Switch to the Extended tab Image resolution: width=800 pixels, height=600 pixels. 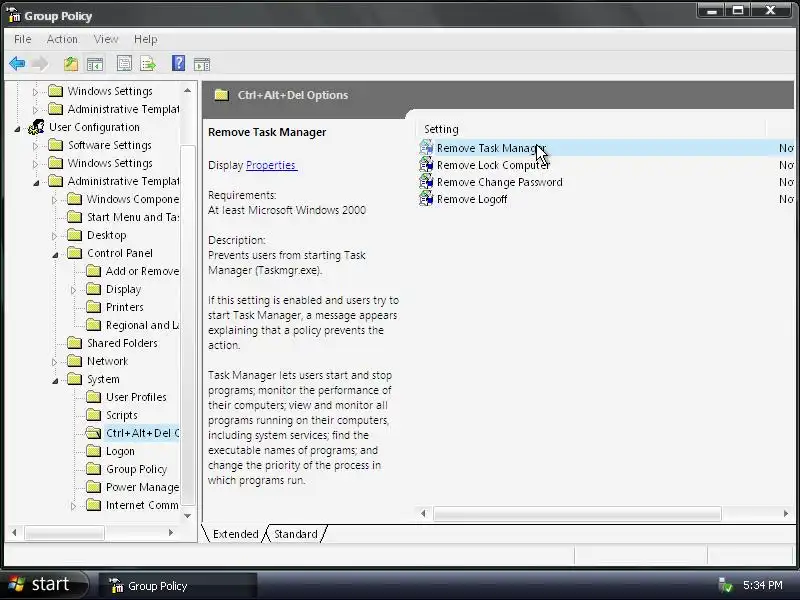[x=235, y=534]
